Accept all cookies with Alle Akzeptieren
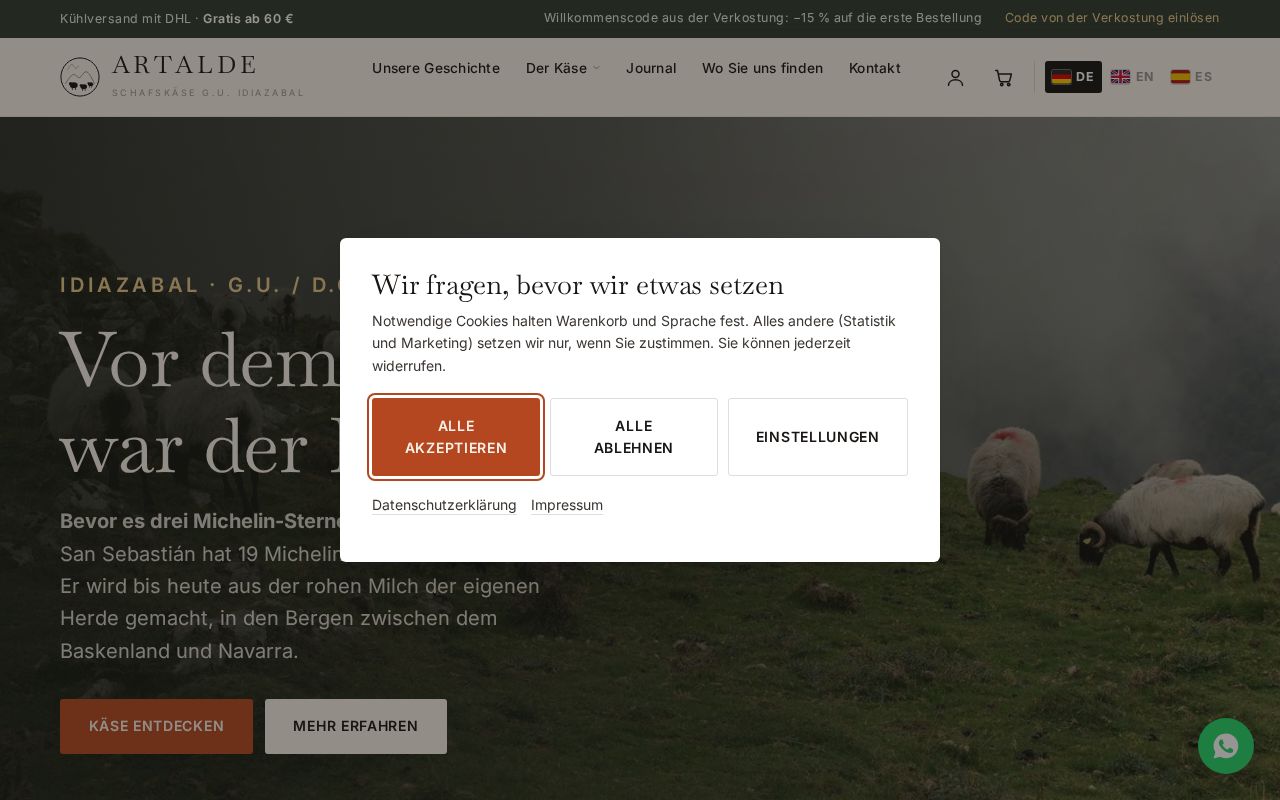1280x800 pixels. point(456,437)
